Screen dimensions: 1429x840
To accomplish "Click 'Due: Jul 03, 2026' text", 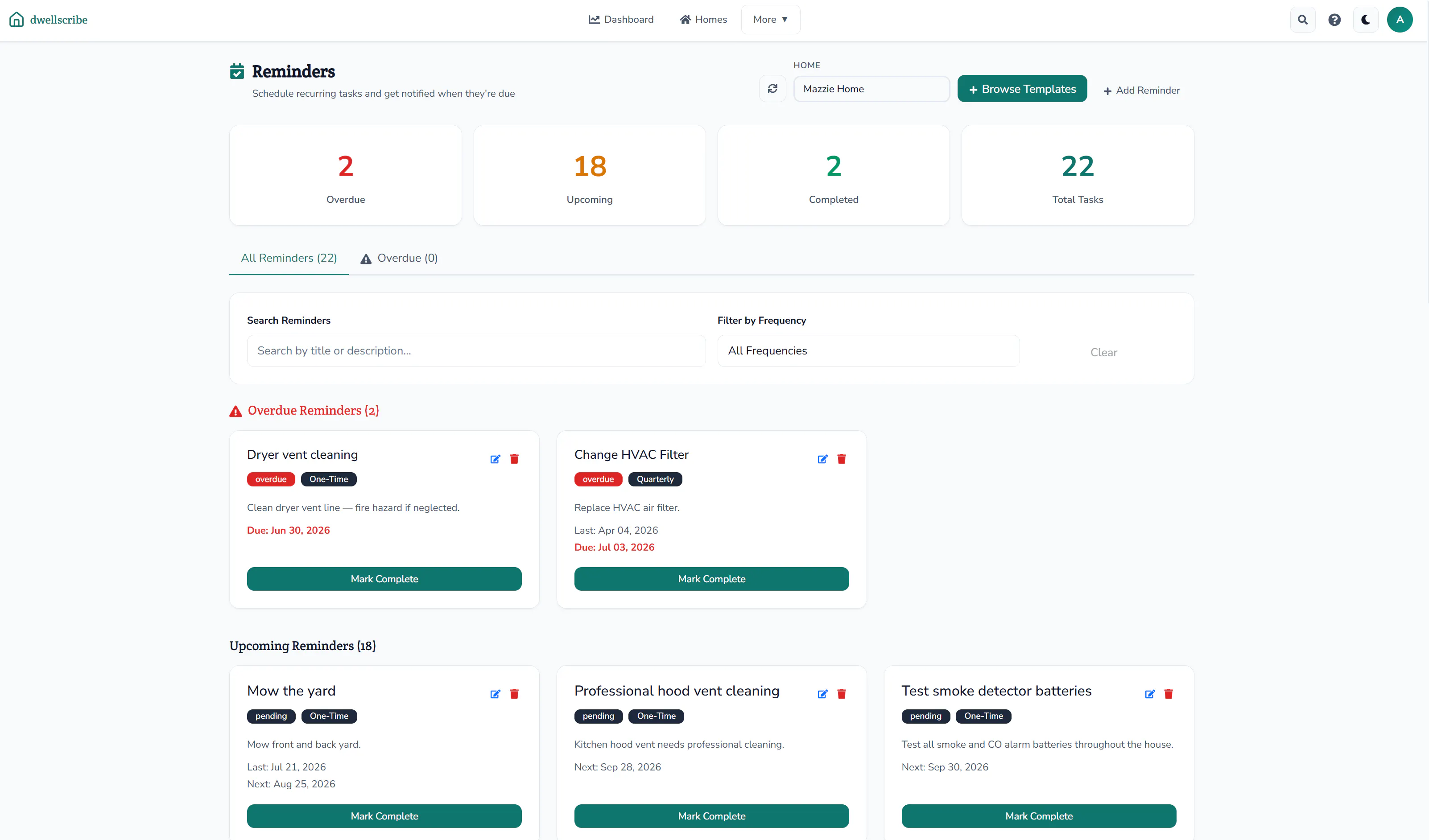I will coord(614,548).
